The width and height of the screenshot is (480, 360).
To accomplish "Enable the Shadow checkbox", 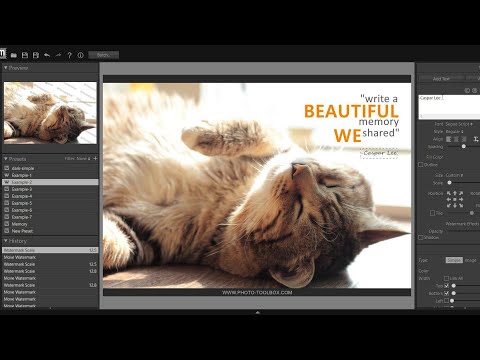I will pos(421,238).
